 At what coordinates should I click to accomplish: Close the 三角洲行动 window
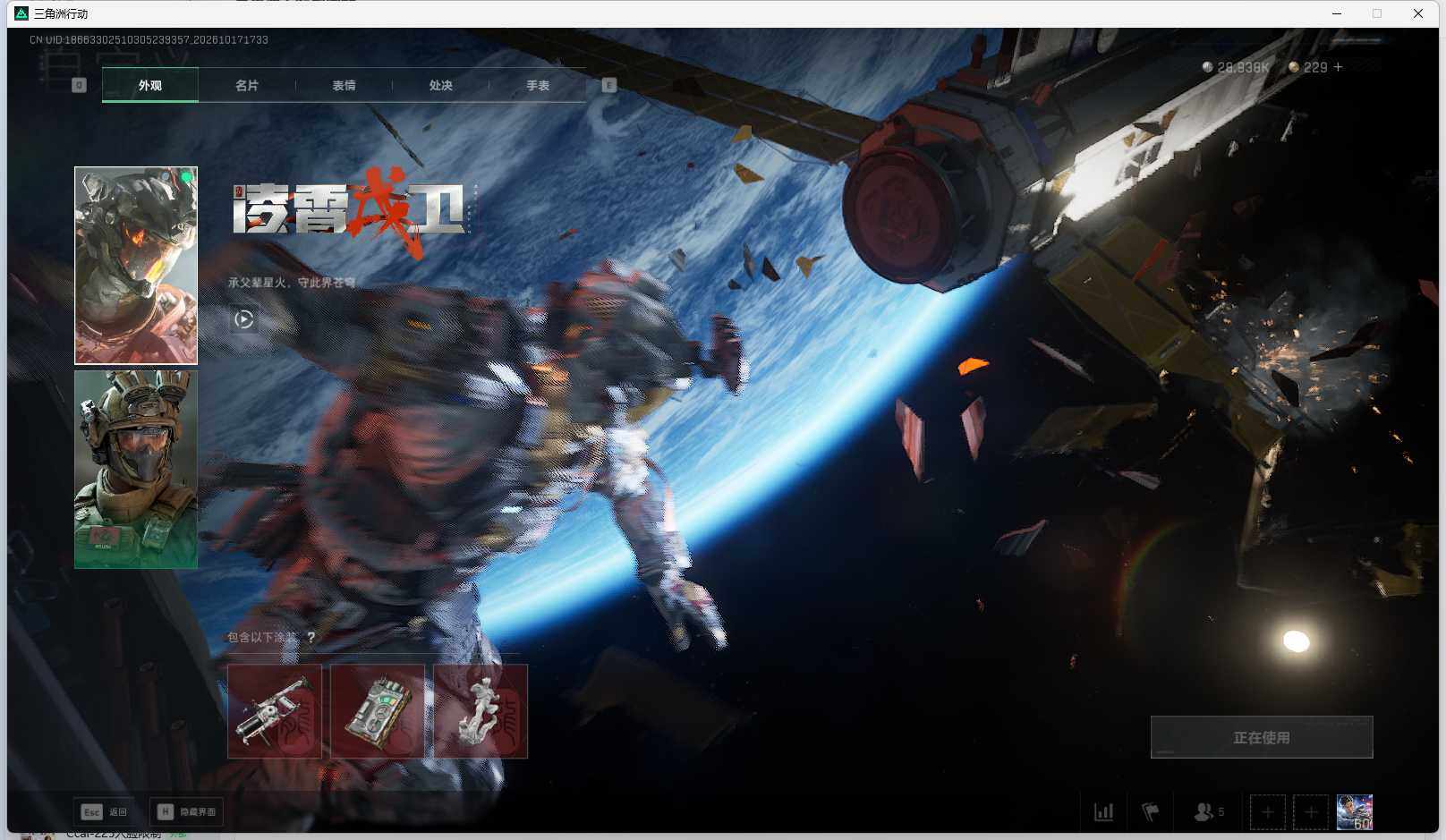coord(1418,13)
